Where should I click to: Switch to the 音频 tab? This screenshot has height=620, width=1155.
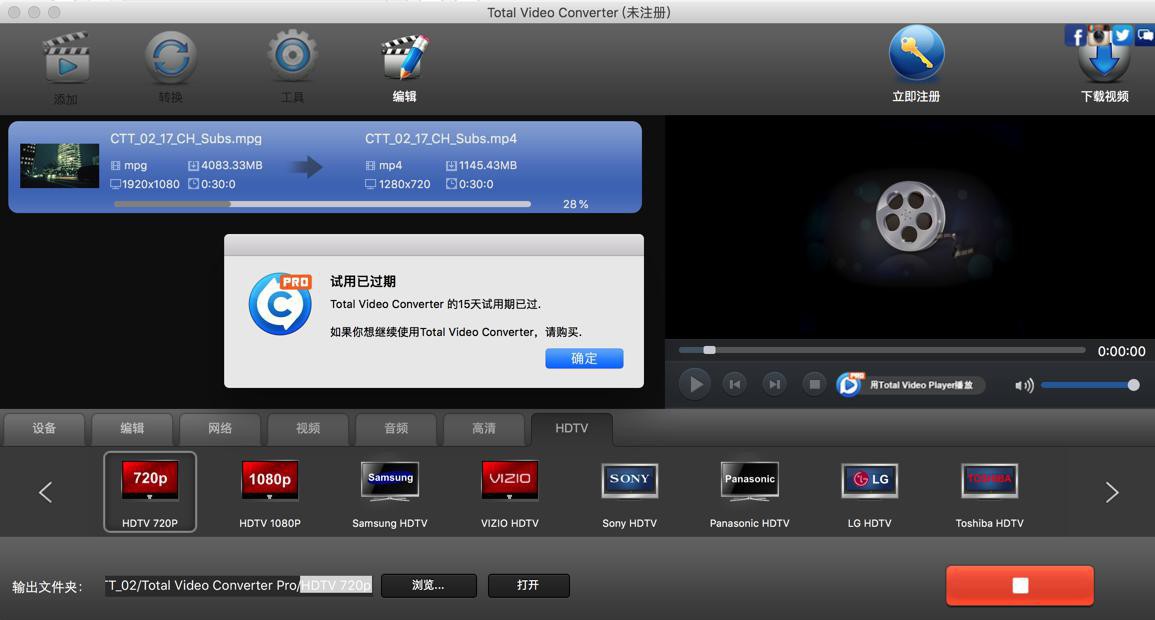396,429
